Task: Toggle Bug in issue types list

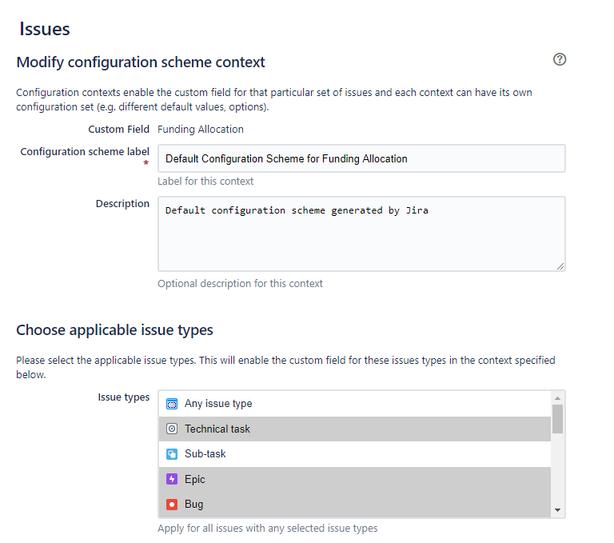Action: click(354, 504)
